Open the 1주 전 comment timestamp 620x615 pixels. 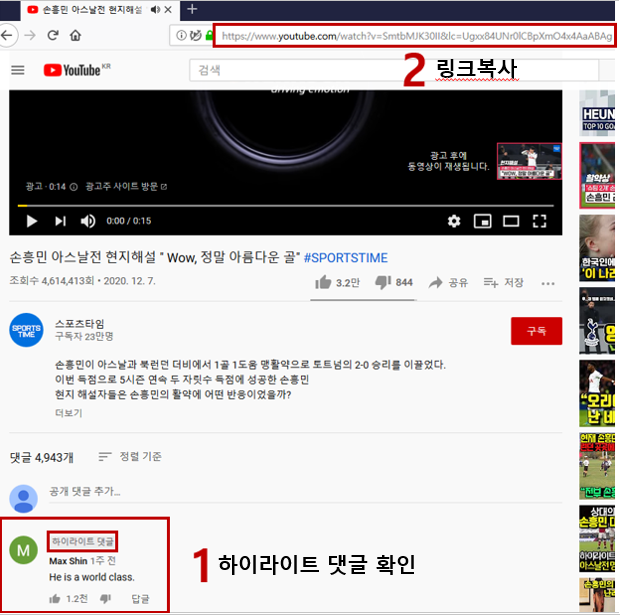click(x=103, y=561)
